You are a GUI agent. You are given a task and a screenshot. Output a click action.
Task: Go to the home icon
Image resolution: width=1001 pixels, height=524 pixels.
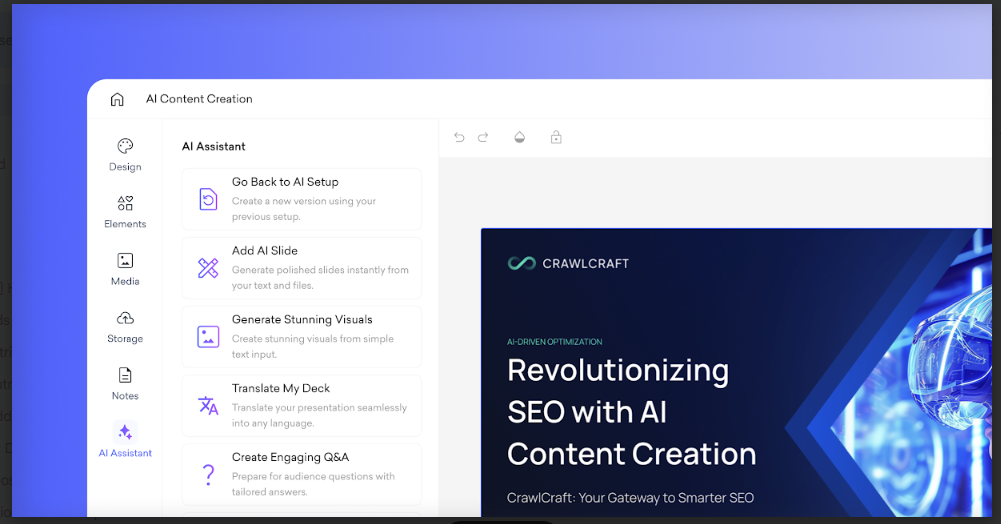(x=117, y=99)
